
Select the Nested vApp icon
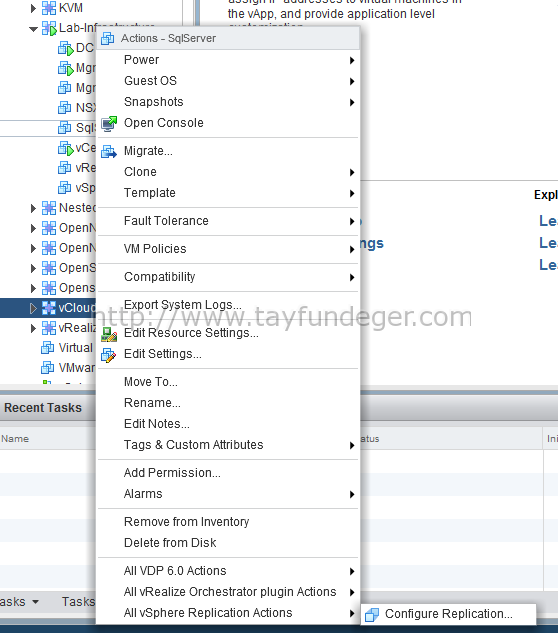(x=49, y=208)
